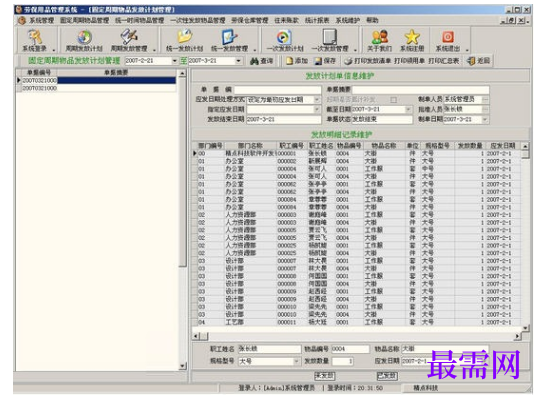The image size is (539, 396).
Task: Open the start date 2007-2-21 dropdown
Action: [x=175, y=61]
